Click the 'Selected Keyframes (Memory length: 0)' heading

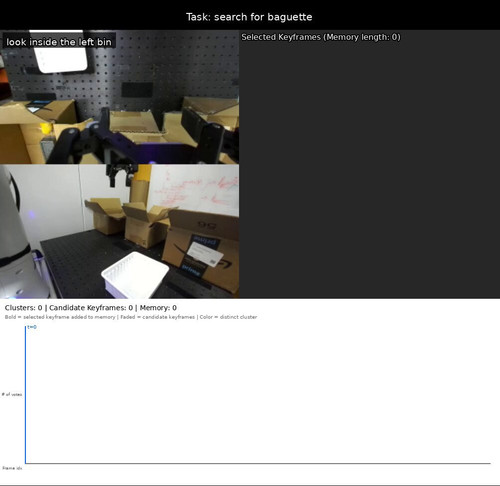click(x=321, y=37)
